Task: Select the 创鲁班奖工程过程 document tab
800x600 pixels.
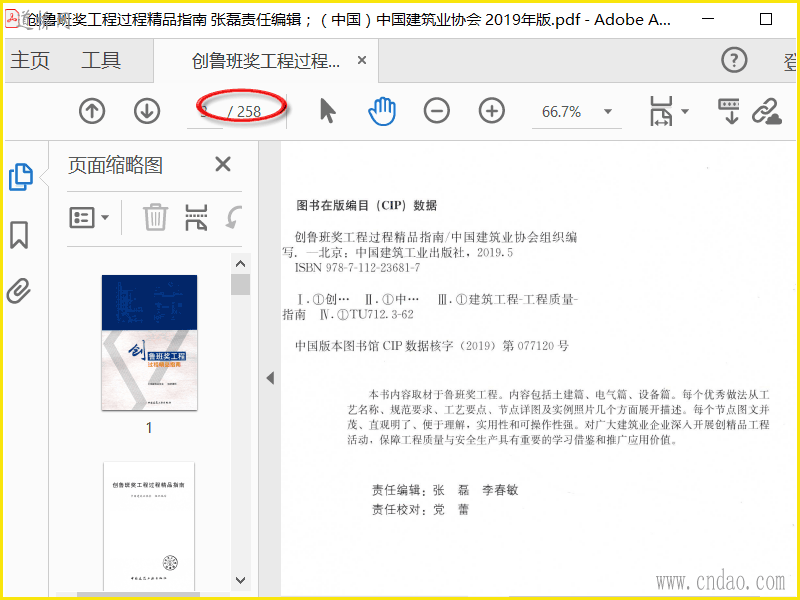Action: click(266, 61)
